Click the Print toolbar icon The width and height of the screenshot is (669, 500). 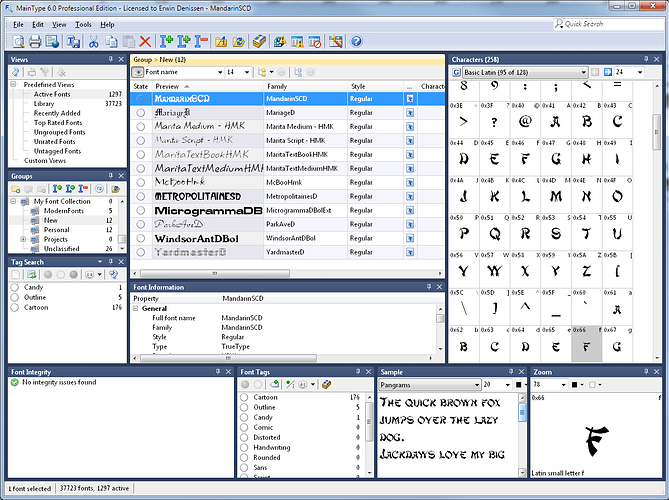35,41
